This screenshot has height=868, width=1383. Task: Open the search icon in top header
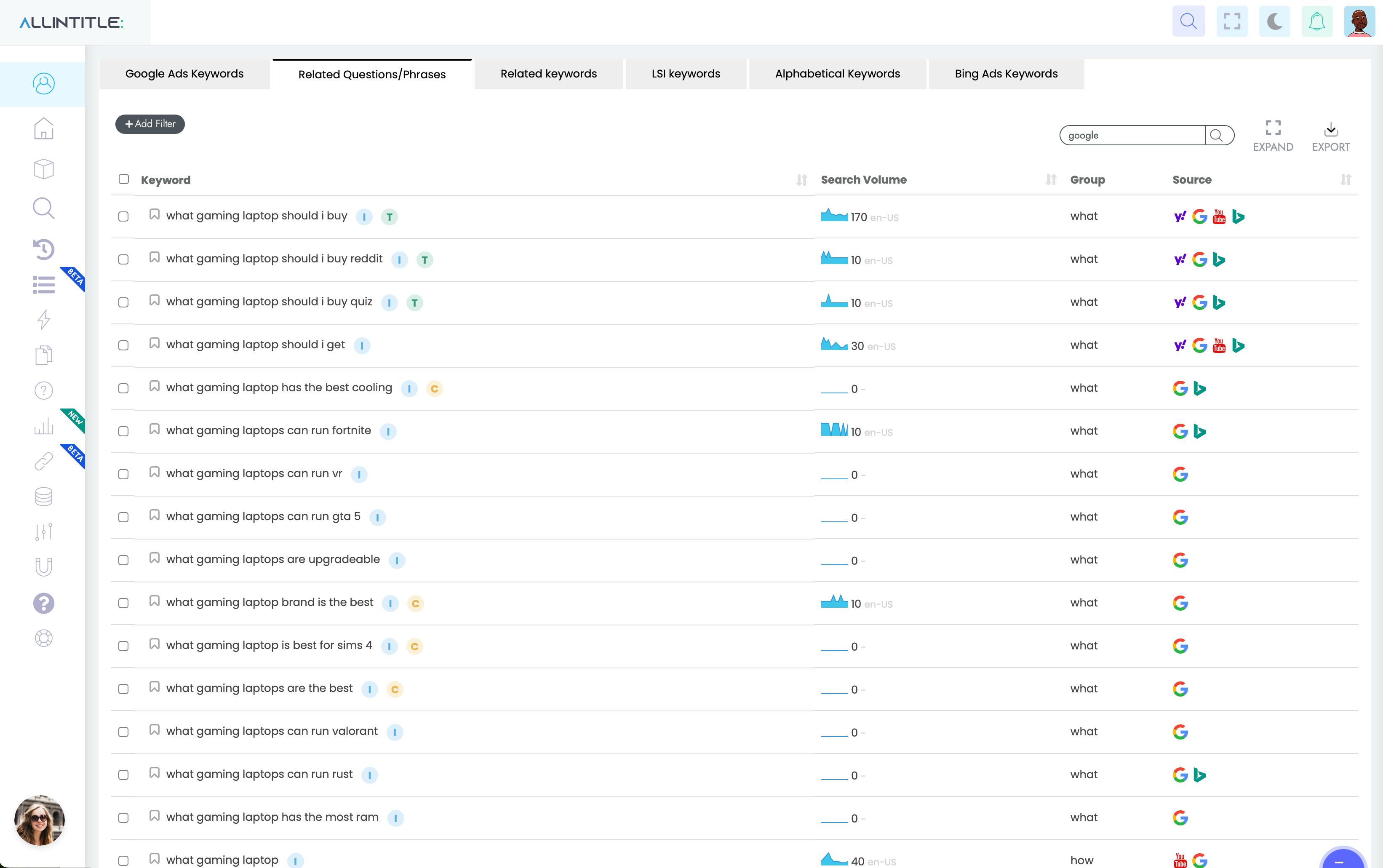[x=1188, y=22]
